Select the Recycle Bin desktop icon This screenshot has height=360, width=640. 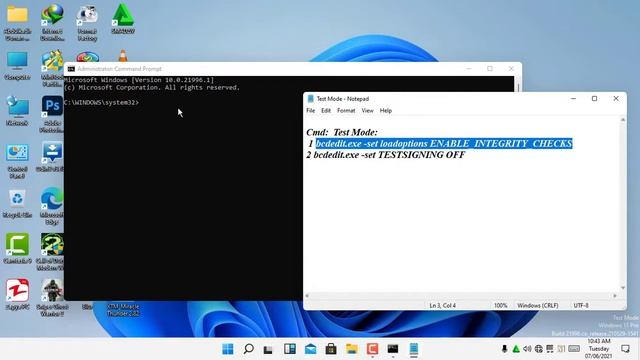point(17,203)
